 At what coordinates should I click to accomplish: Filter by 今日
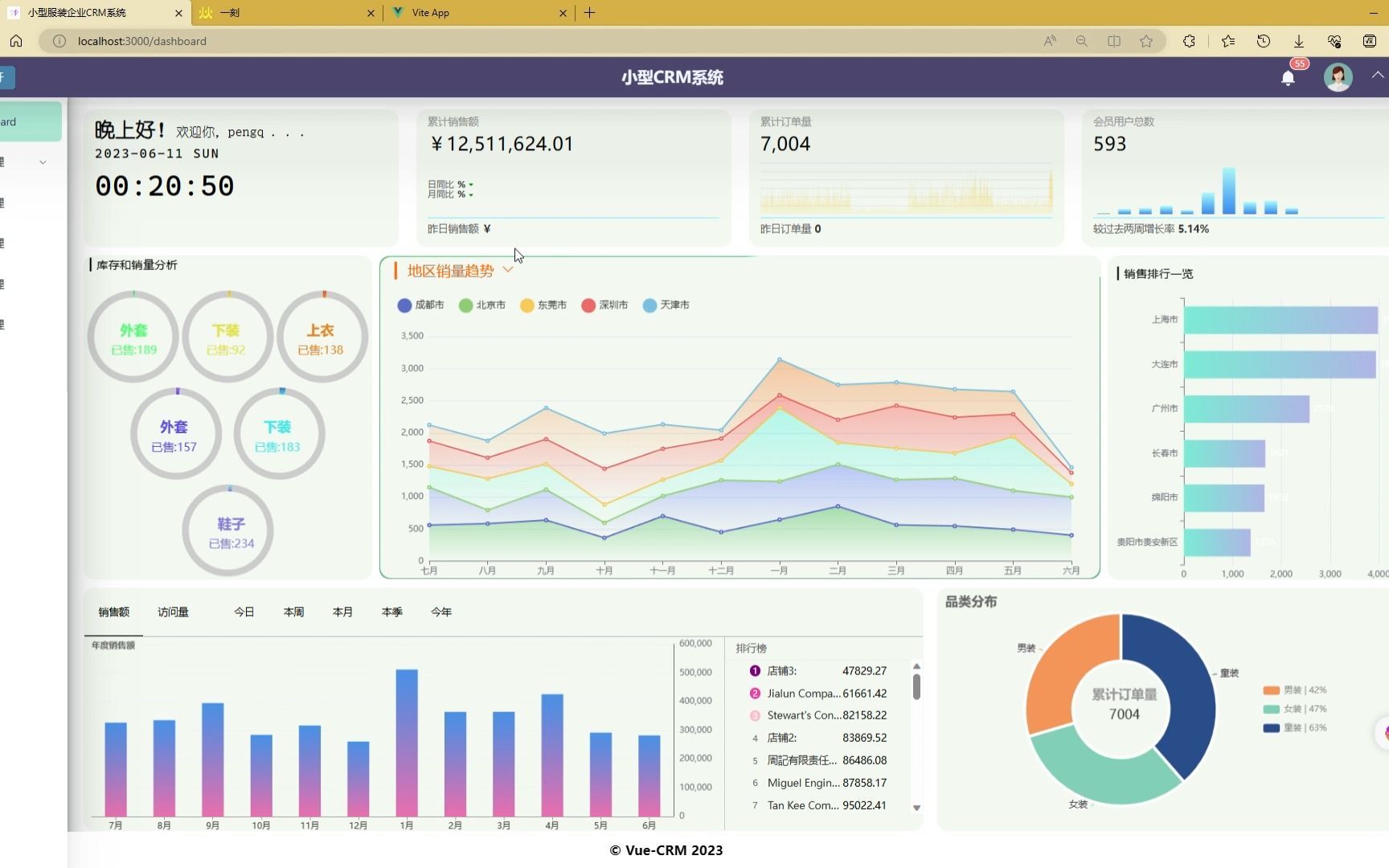(244, 612)
